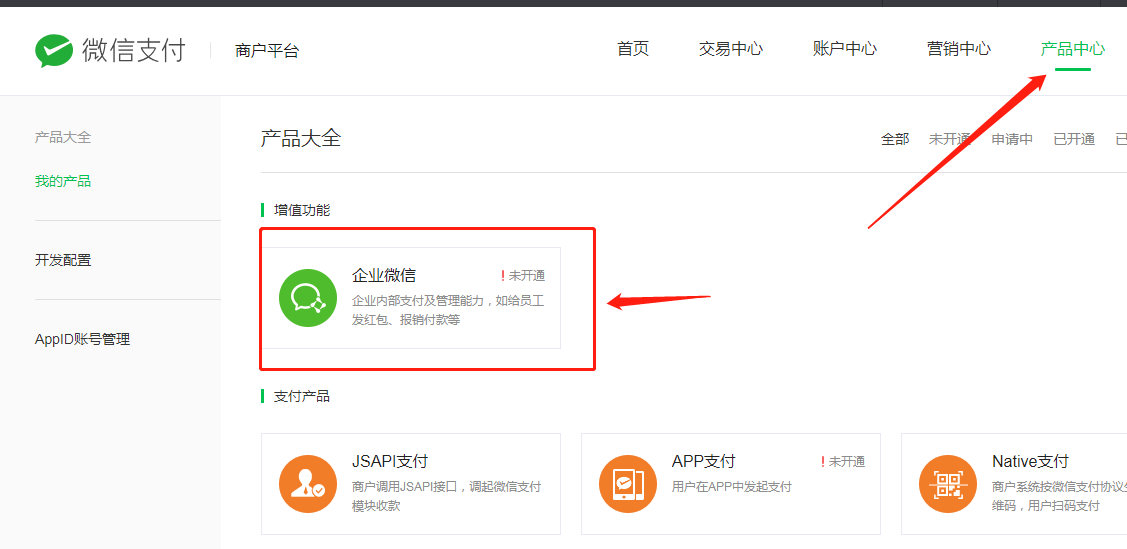Open 开发配置 in the sidebar

[x=63, y=260]
